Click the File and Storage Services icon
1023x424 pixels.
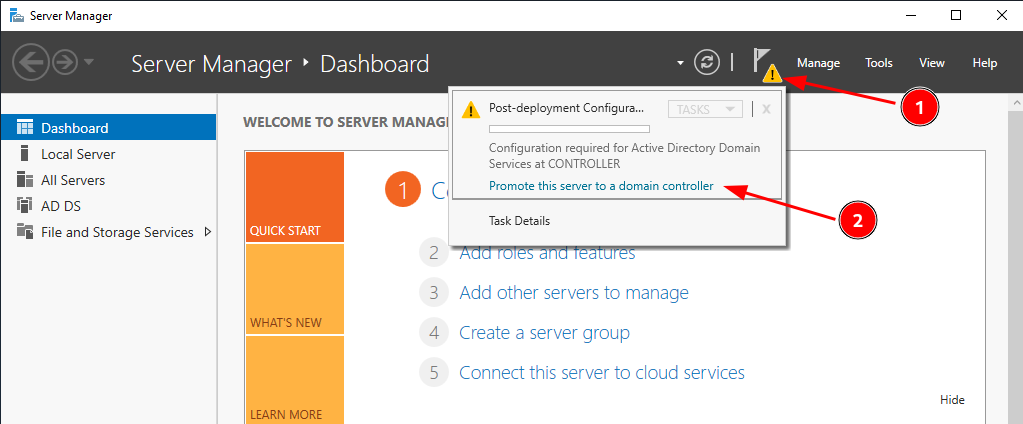click(25, 232)
